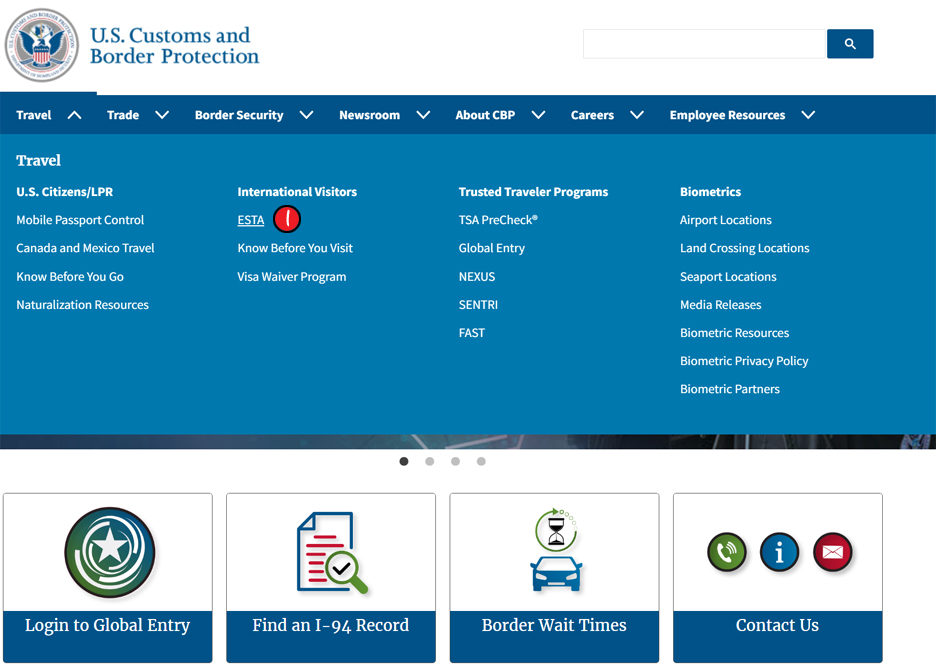Open the FAST link

click(x=472, y=333)
